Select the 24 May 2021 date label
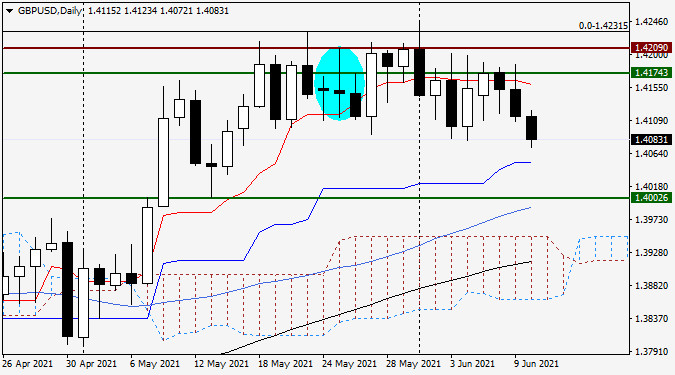The image size is (675, 375). click(x=349, y=364)
